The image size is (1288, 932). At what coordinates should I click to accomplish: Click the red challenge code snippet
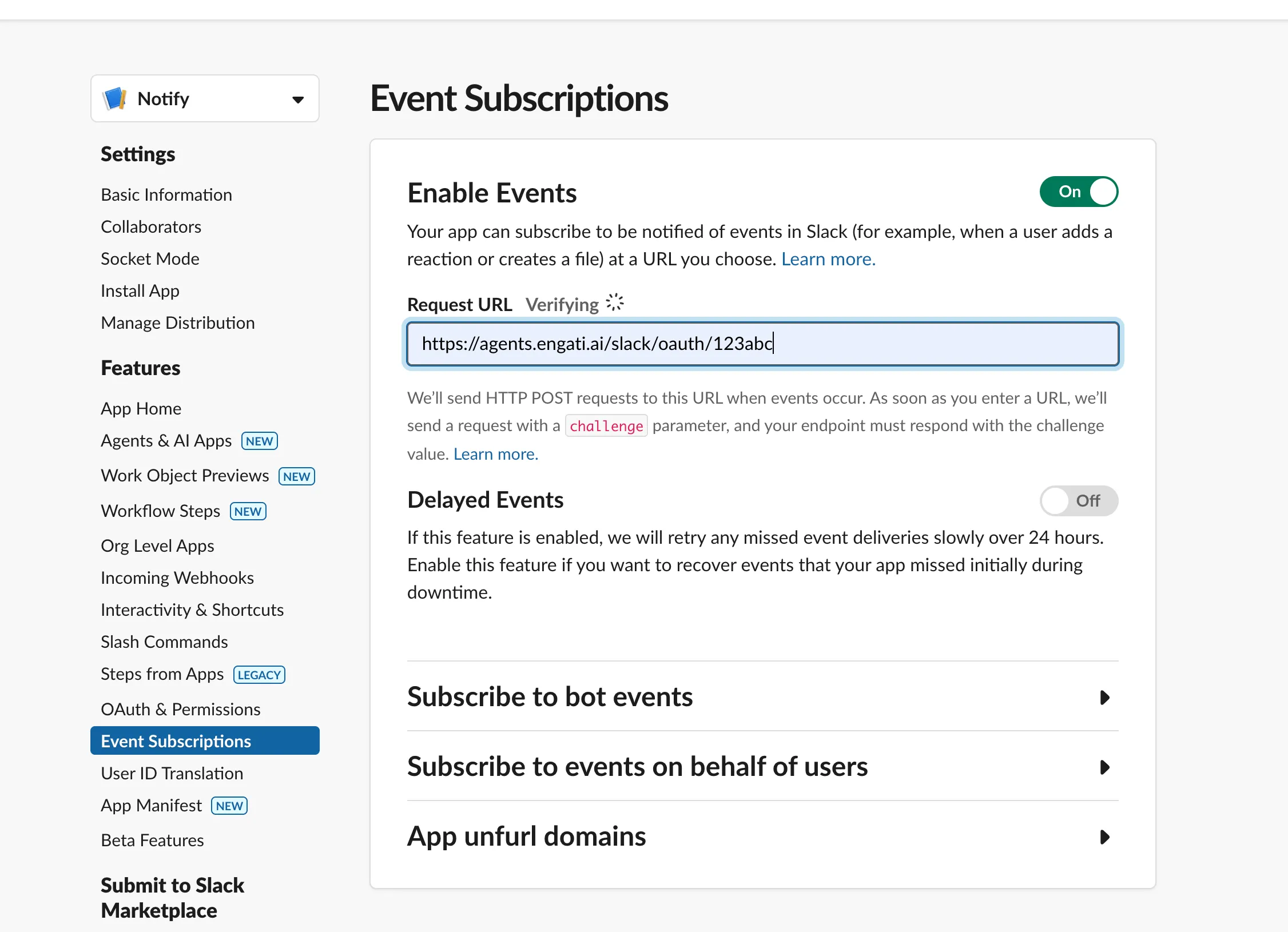pos(606,426)
